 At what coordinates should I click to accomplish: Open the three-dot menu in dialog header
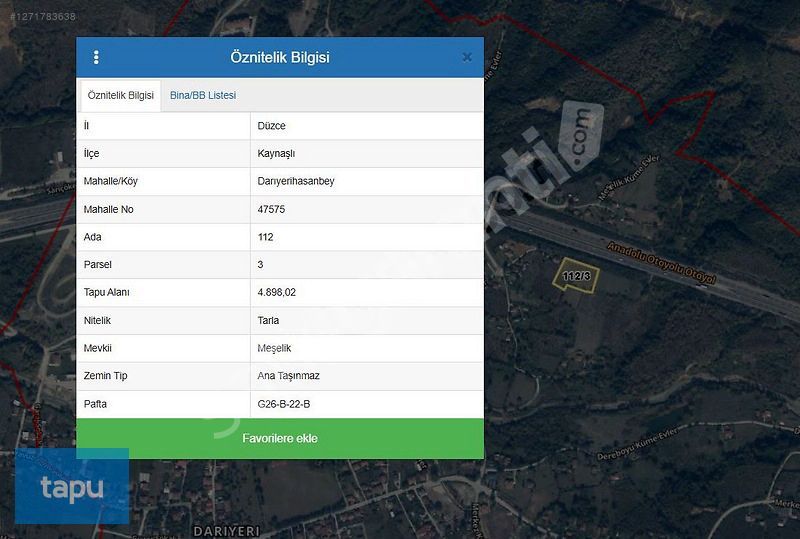tap(96, 57)
